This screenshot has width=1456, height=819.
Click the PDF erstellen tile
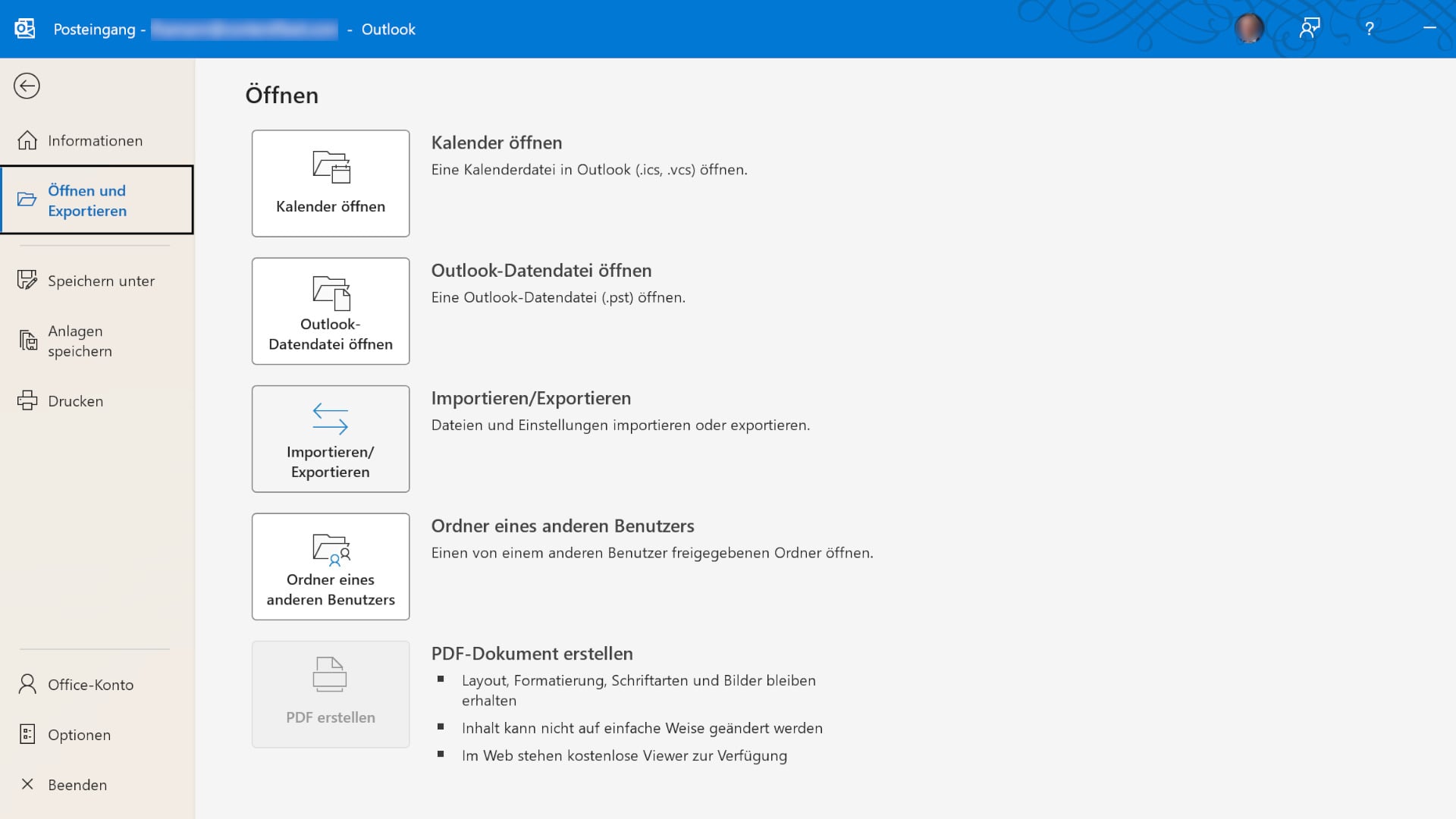coord(331,695)
